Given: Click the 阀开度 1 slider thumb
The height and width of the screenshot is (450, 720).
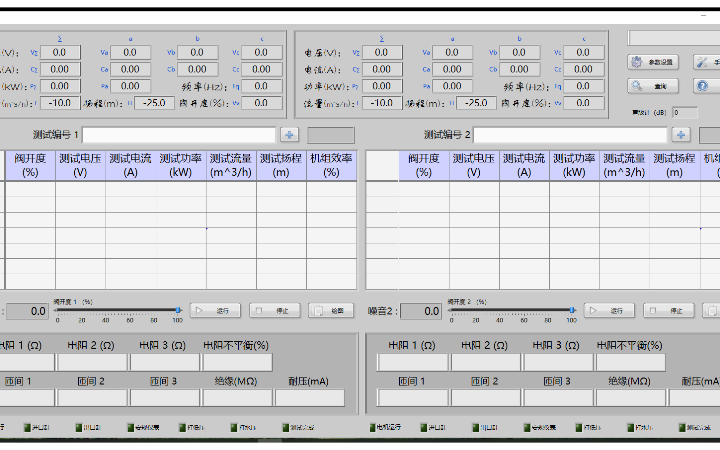Looking at the screenshot, I should coord(178,310).
